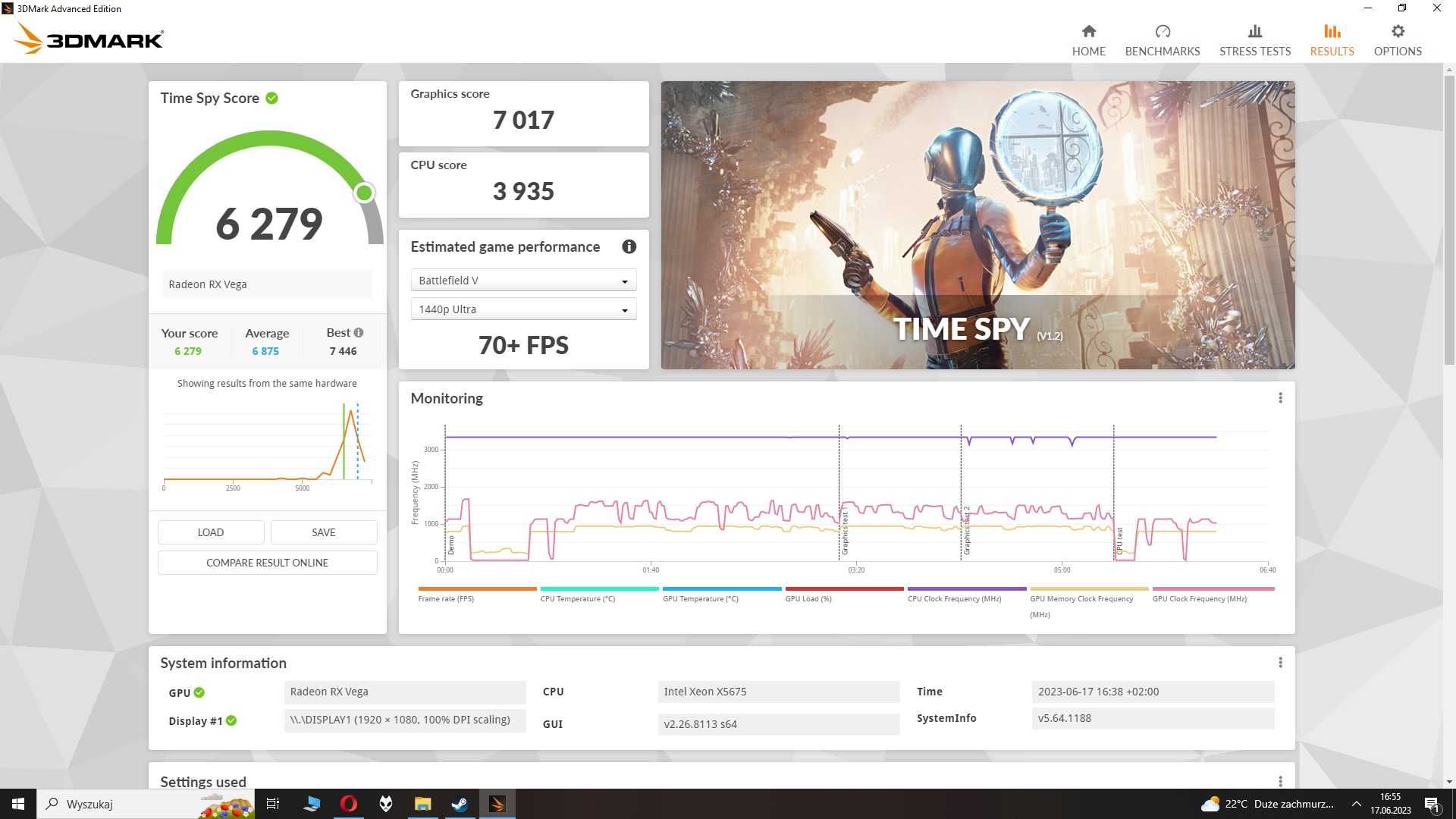Click system information overflow menu icon
This screenshot has width=1456, height=819.
[x=1280, y=662]
